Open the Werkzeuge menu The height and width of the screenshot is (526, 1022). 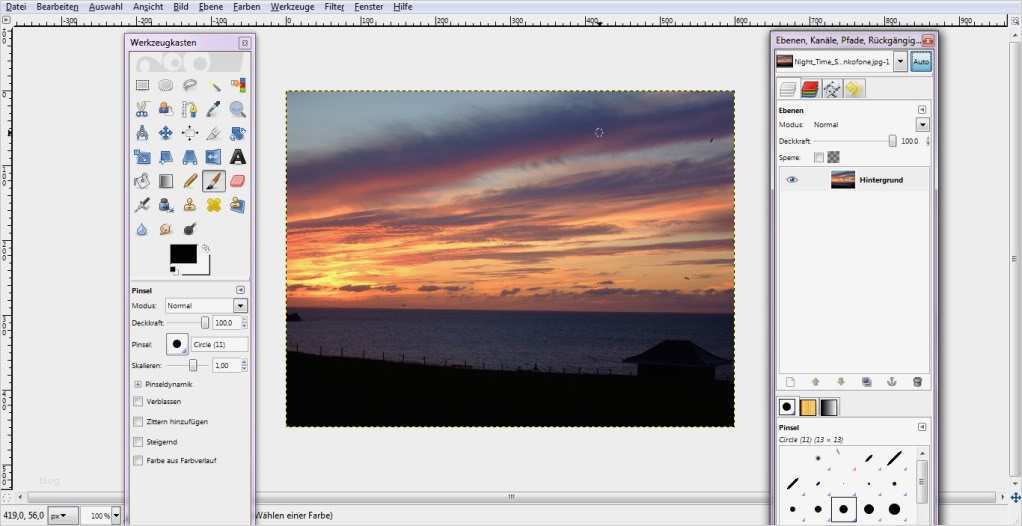tap(292, 7)
